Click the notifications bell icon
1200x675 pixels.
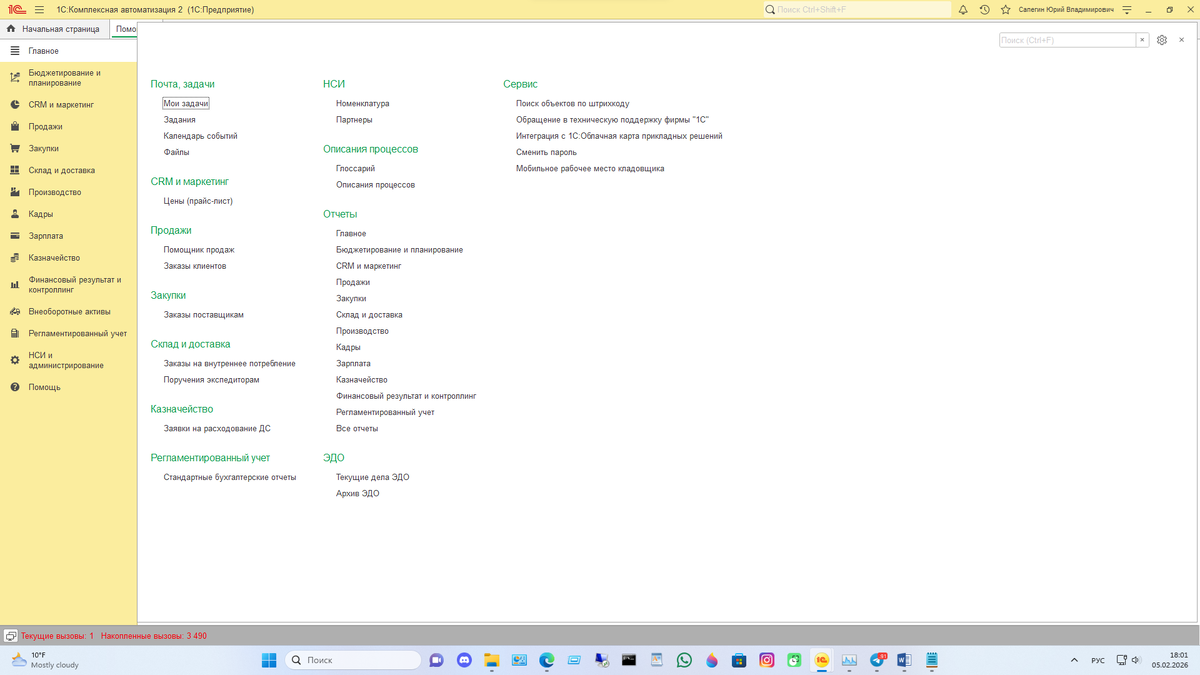[x=963, y=9]
